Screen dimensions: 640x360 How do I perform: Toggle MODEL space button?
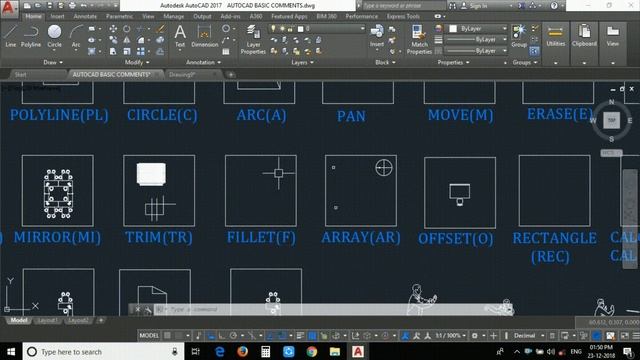[149, 336]
